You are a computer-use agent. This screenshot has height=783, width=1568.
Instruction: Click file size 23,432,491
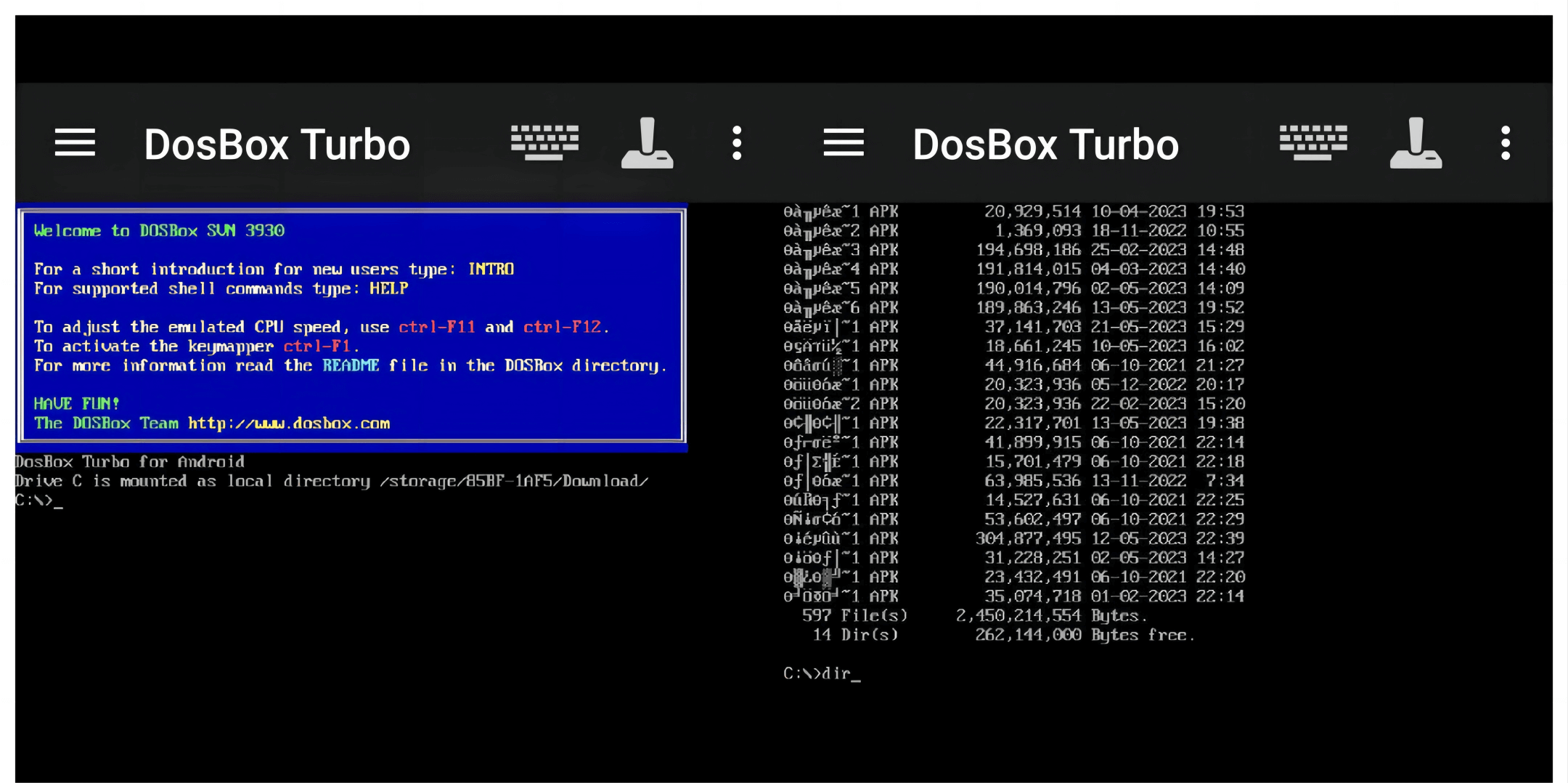click(1032, 577)
